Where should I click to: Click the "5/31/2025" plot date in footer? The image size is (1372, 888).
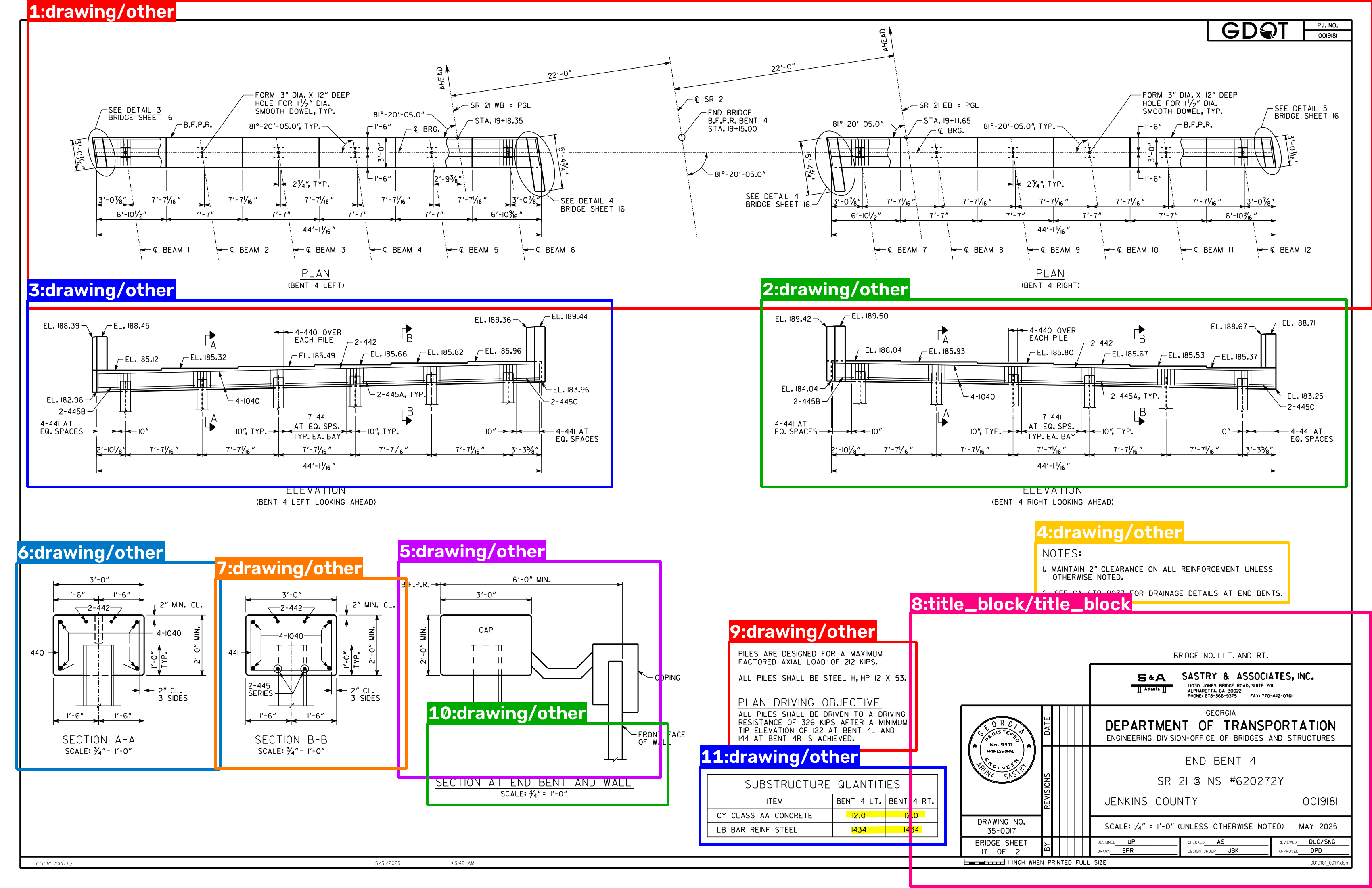(x=387, y=863)
